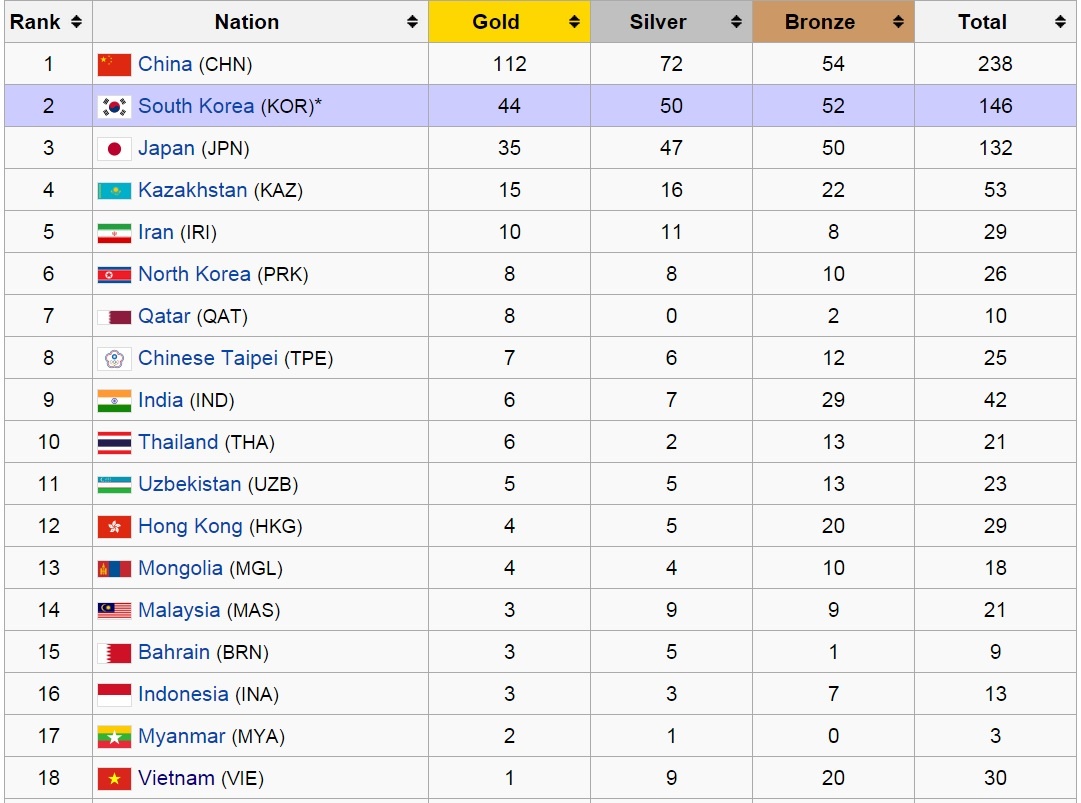1081x803 pixels.
Task: Click the Mongolia flag icon
Action: click(x=114, y=569)
